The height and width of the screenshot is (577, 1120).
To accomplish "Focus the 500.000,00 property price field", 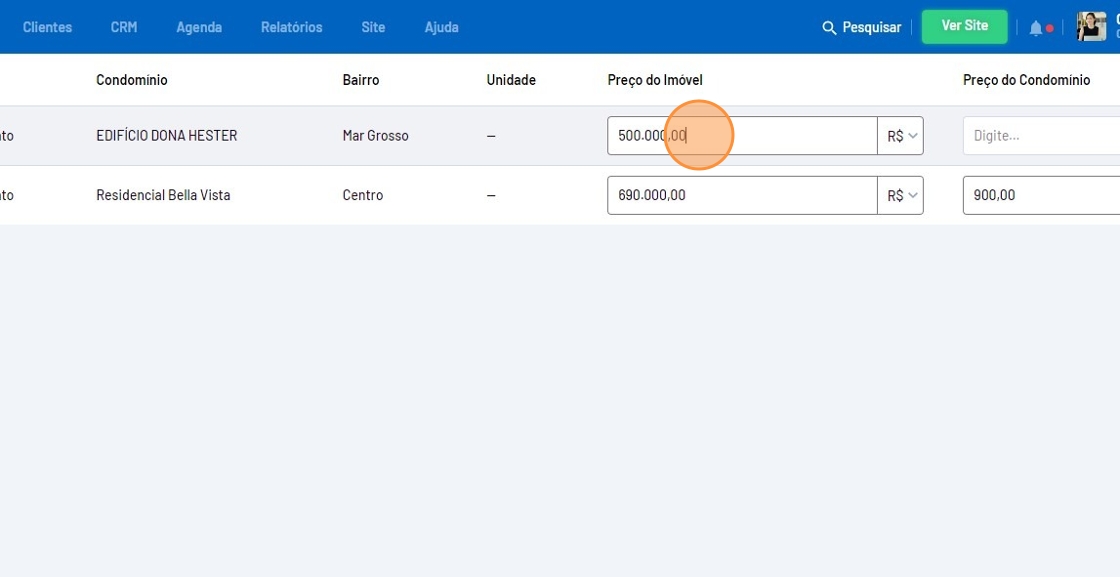I will (x=740, y=136).
